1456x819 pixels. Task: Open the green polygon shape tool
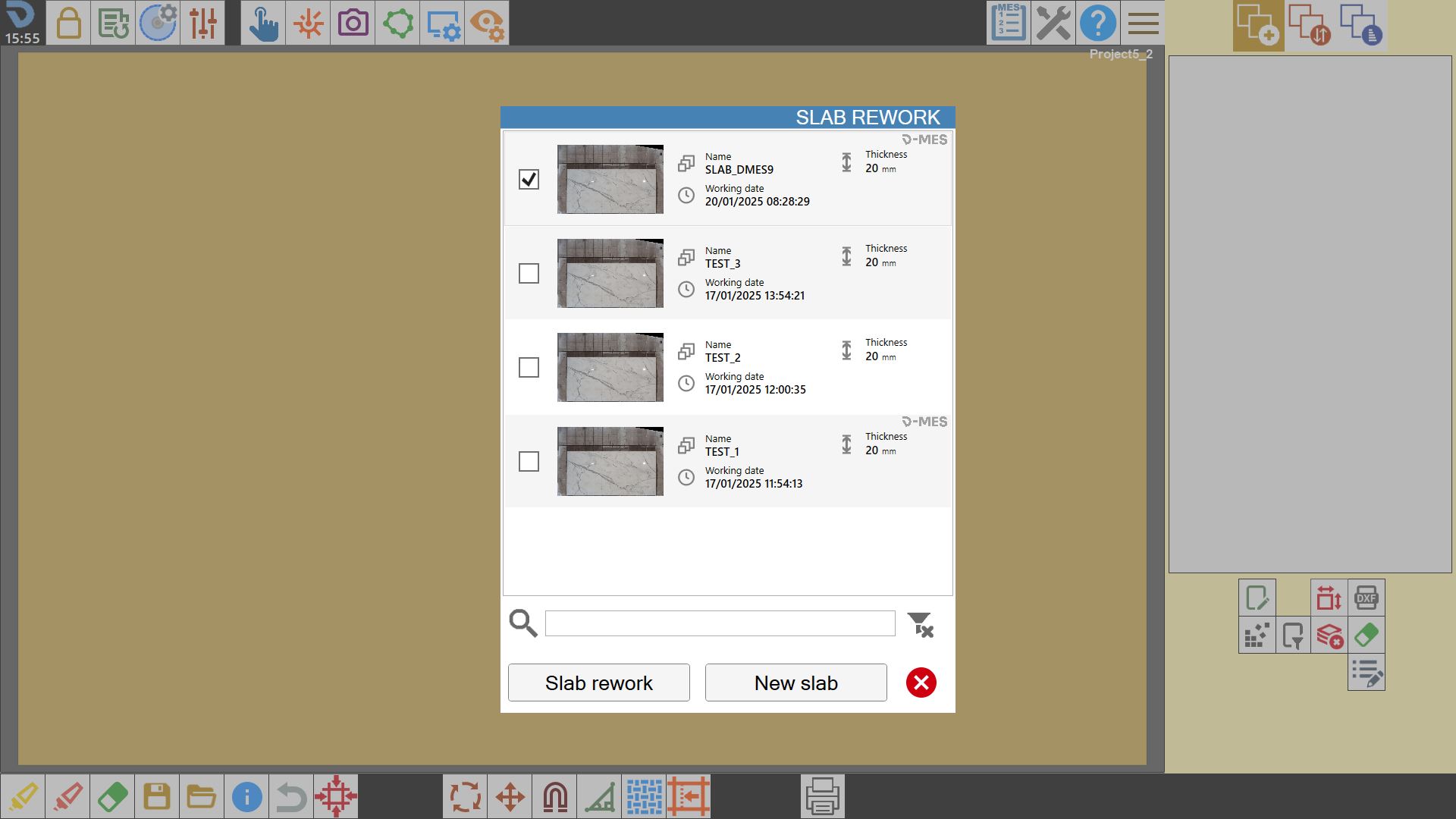[x=397, y=23]
